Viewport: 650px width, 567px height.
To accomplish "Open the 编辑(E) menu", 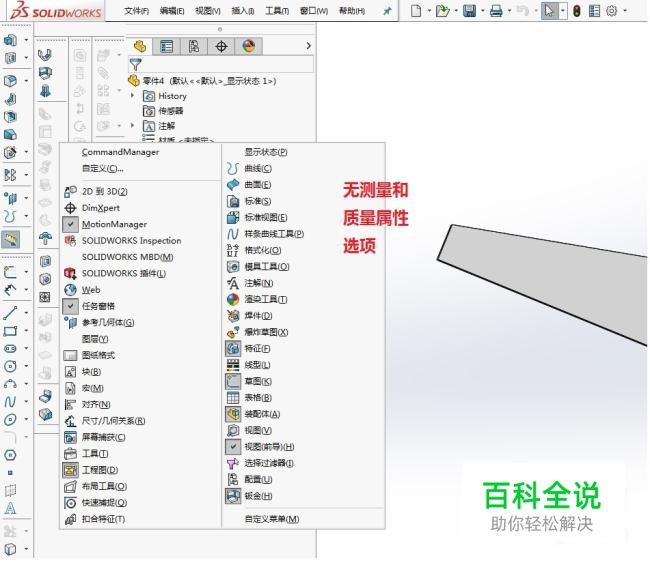I will [172, 11].
